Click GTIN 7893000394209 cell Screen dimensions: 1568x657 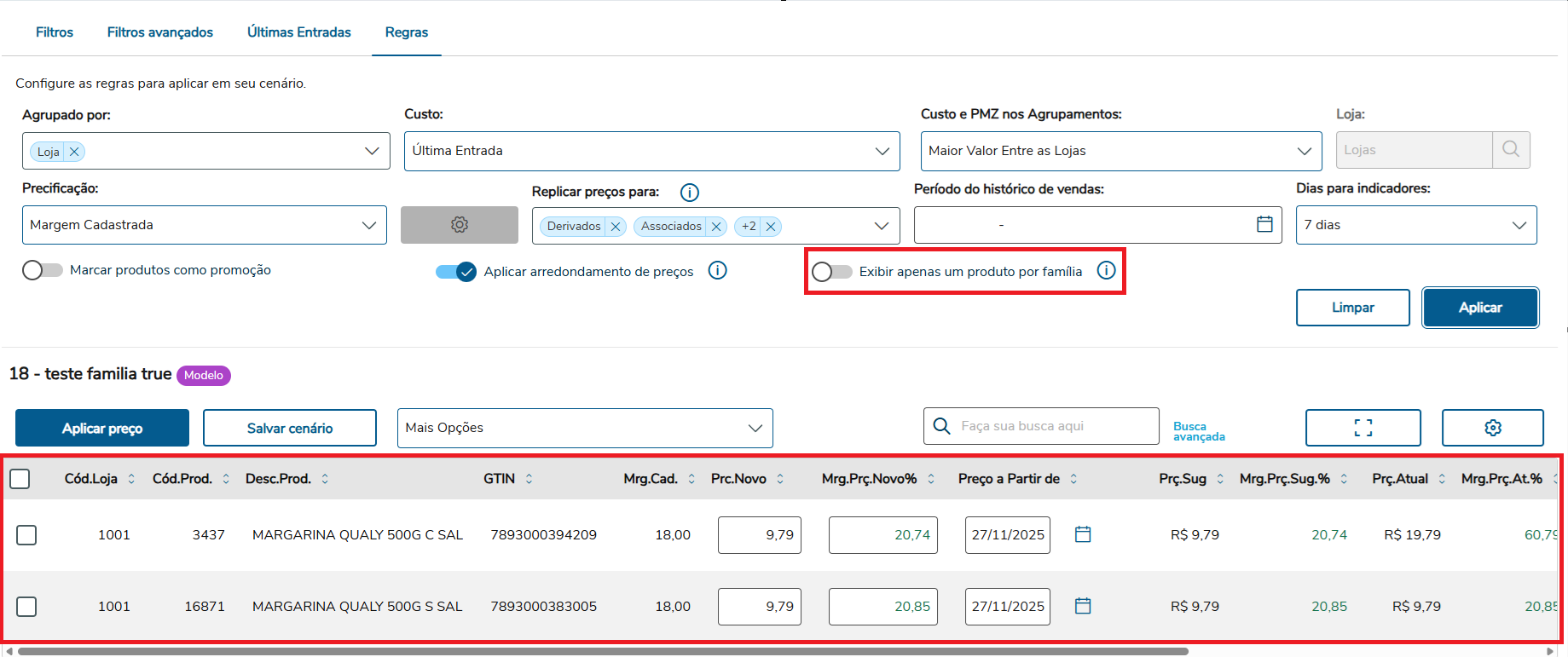[544, 535]
